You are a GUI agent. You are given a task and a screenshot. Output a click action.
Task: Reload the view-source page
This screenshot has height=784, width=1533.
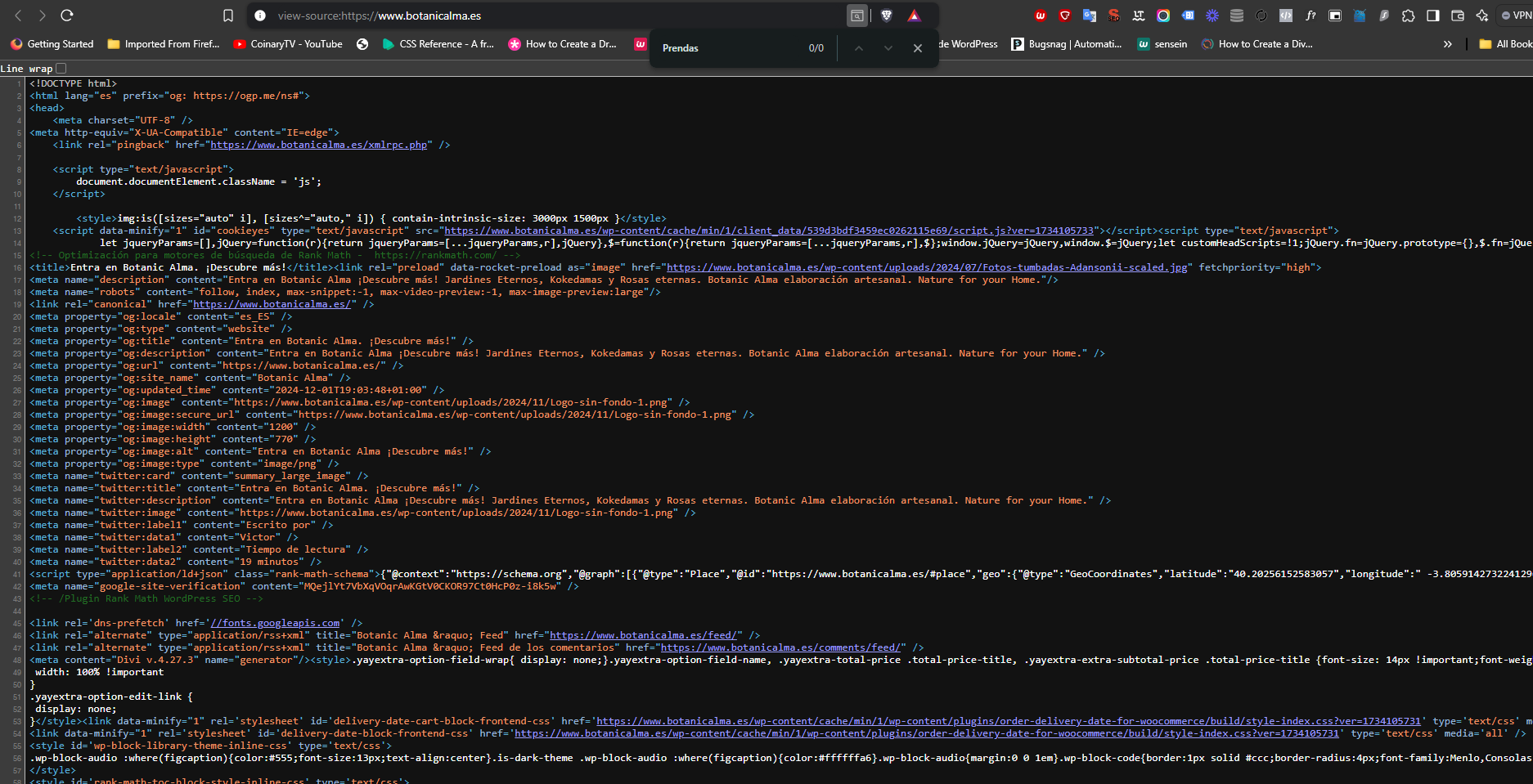point(67,16)
